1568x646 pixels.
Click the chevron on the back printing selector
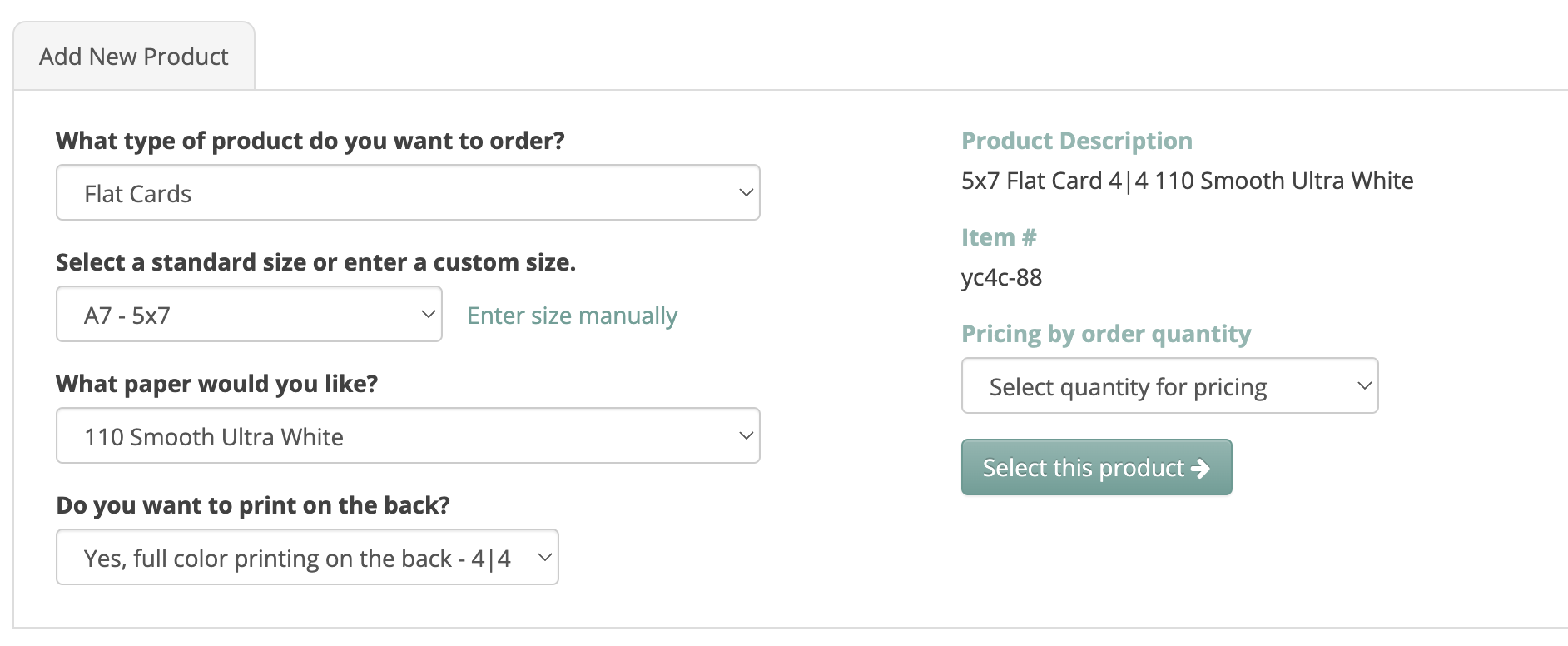click(544, 558)
